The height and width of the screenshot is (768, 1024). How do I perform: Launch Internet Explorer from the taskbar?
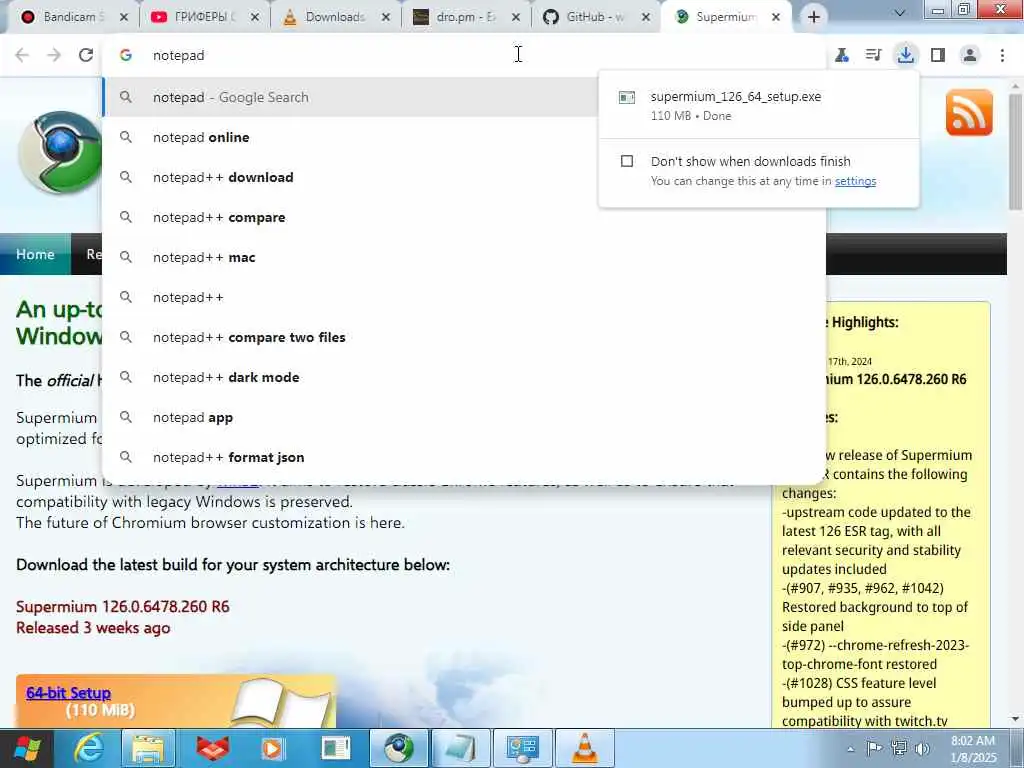click(88, 748)
